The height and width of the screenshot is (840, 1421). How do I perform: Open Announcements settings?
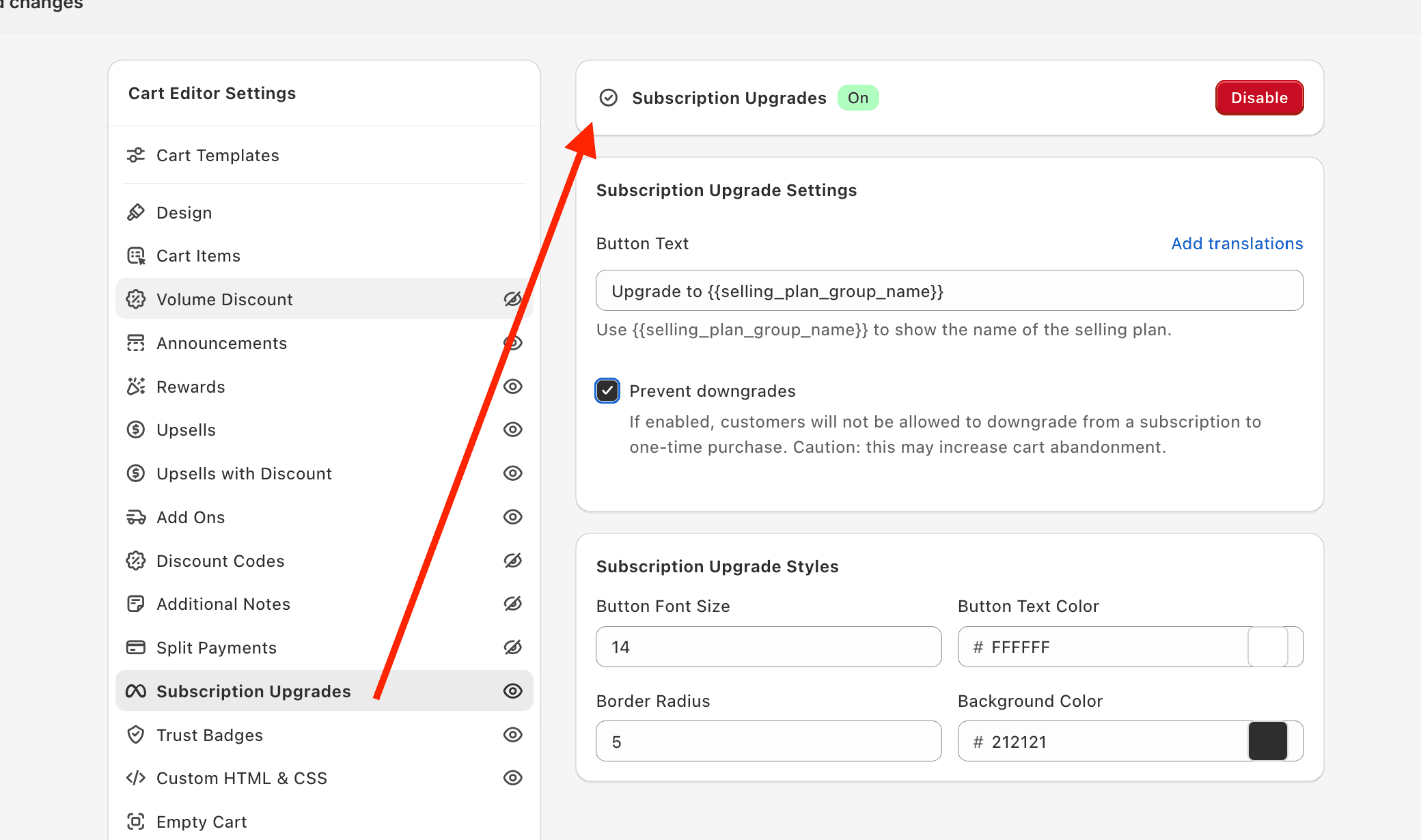point(325,343)
